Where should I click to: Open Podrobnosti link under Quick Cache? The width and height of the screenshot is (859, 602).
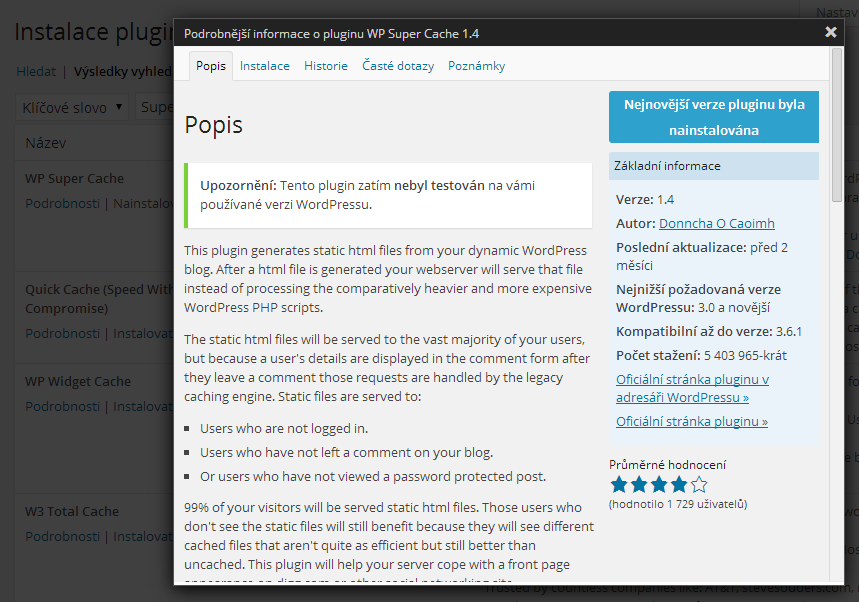pyautogui.click(x=62, y=334)
